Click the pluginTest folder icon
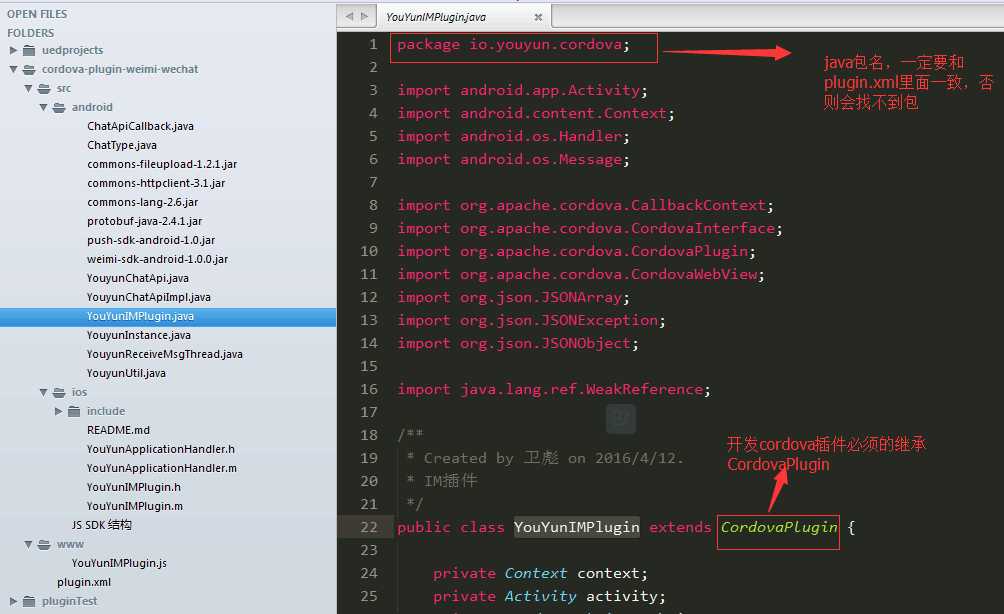 (x=29, y=601)
